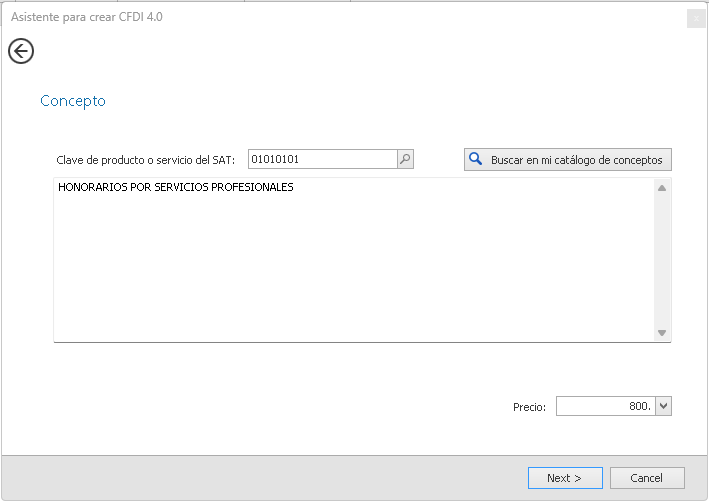
Task: Click the HONORARIOS POR SERVICIOS PROFESIONALES text line
Action: tap(176, 188)
